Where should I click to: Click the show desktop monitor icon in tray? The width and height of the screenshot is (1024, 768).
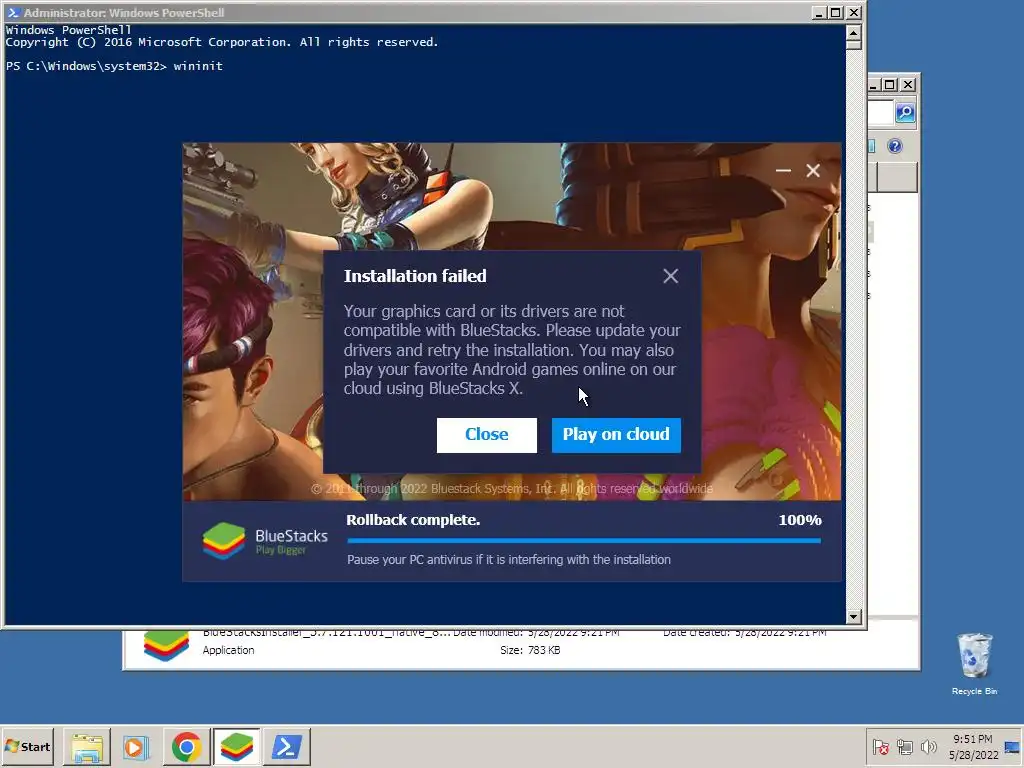pyautogui.click(x=1012, y=746)
